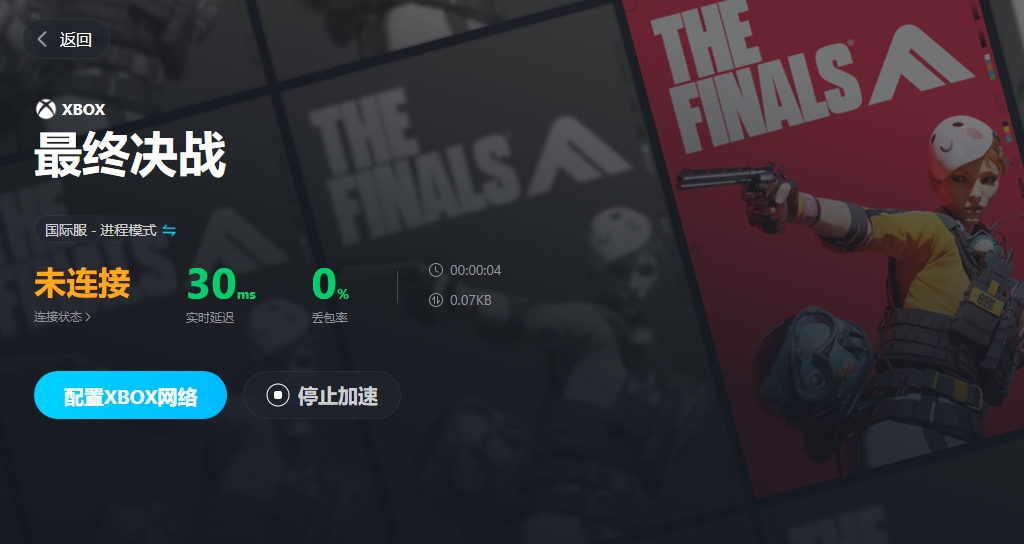Click the Xbox logo icon
Image resolution: width=1024 pixels, height=544 pixels.
point(46,109)
